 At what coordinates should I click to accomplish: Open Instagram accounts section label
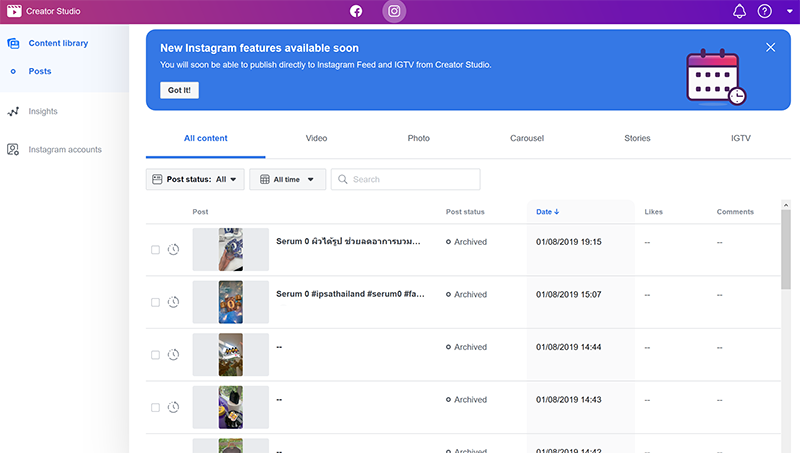point(65,149)
